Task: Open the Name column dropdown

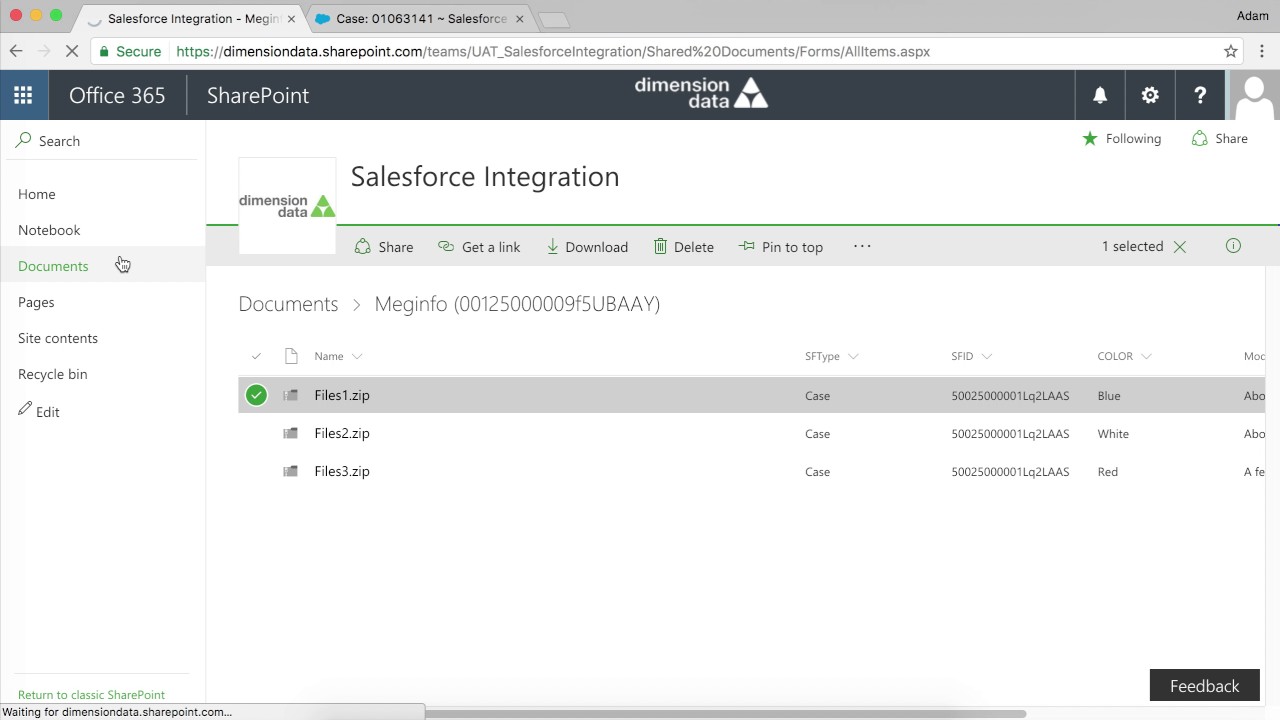Action: [x=357, y=356]
